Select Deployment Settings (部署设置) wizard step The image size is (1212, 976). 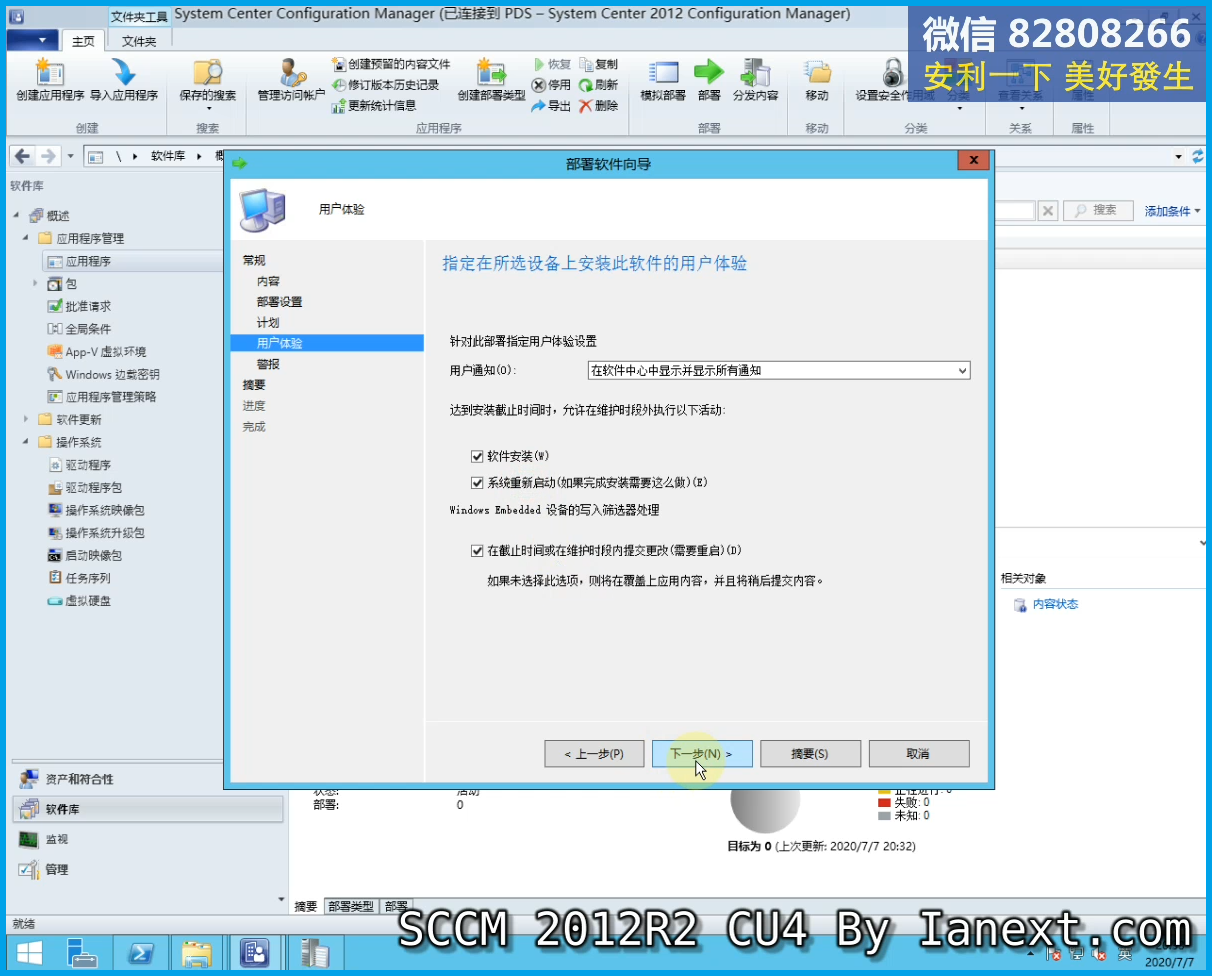click(279, 302)
